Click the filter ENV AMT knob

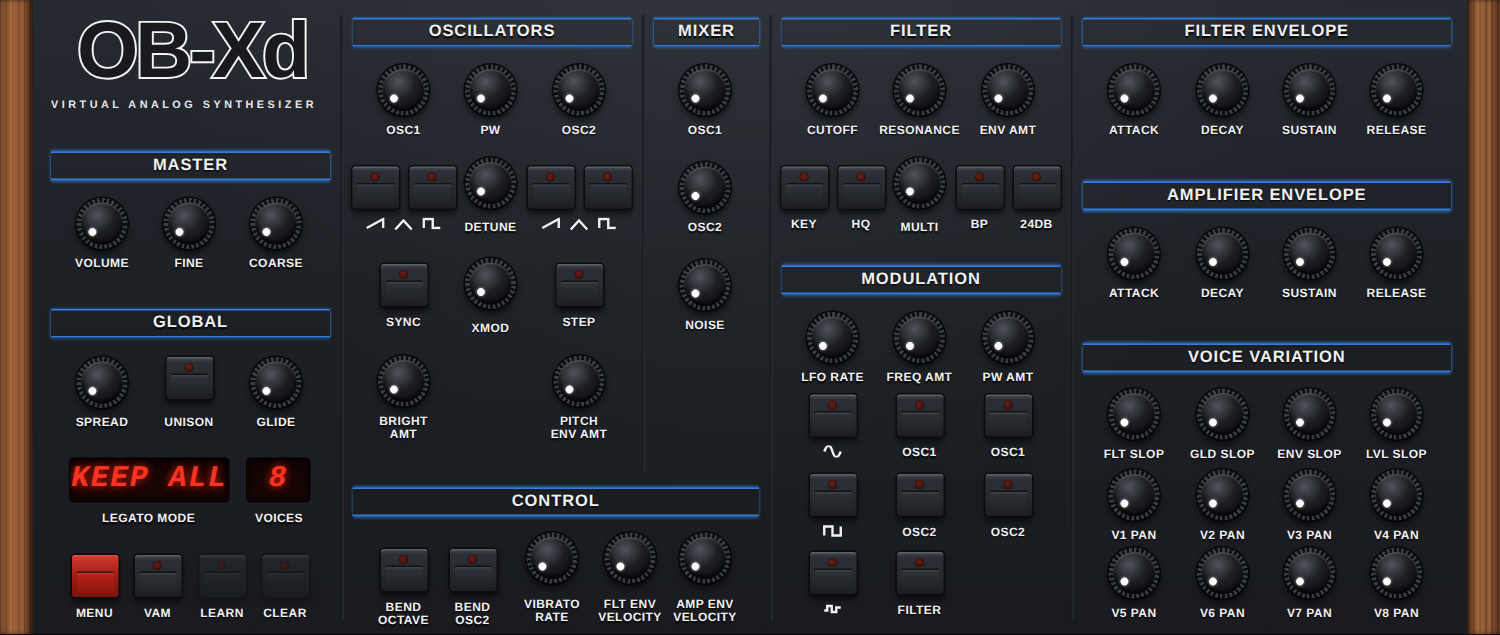(1008, 90)
